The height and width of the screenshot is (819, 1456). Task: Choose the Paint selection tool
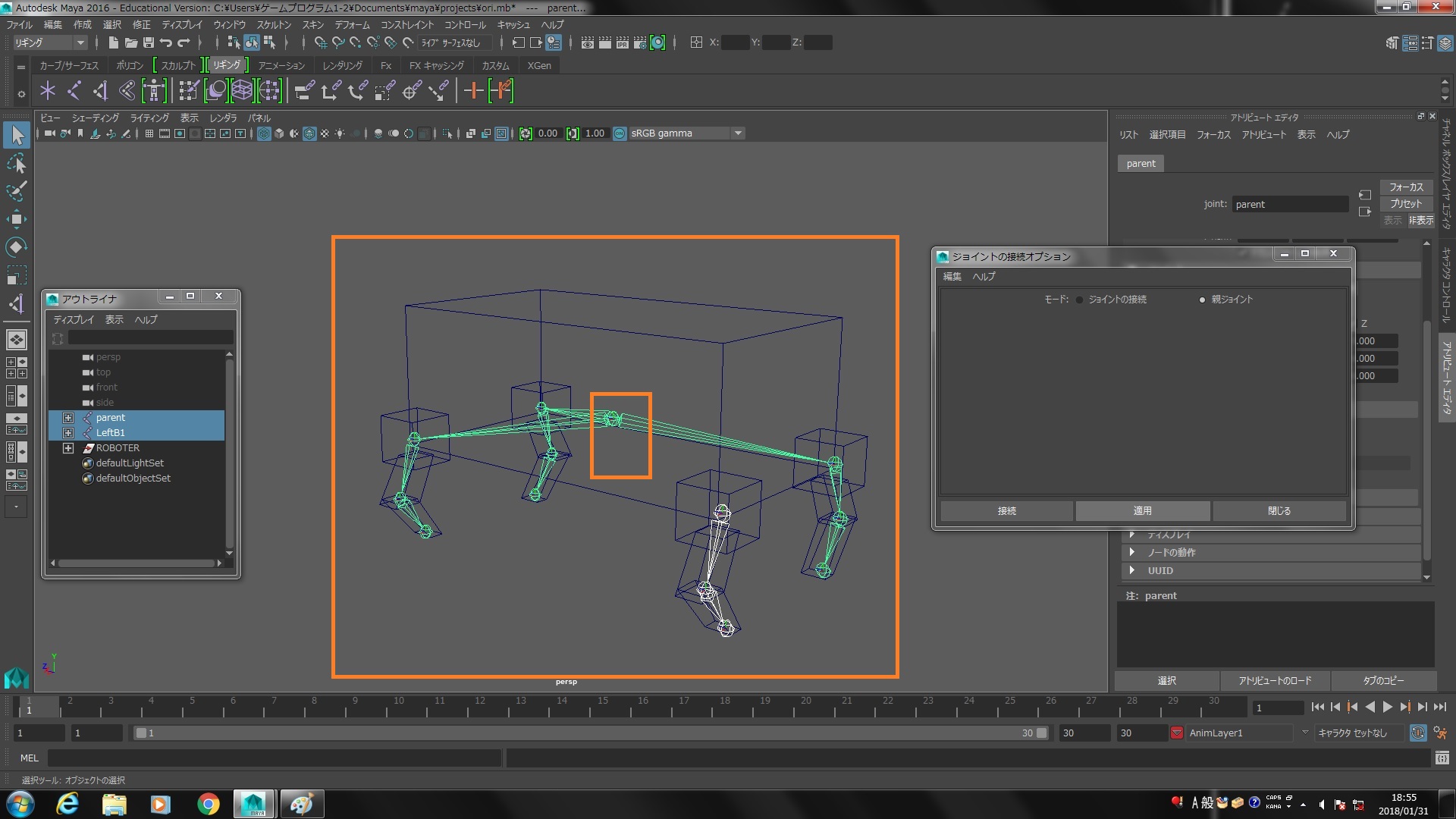(x=17, y=191)
